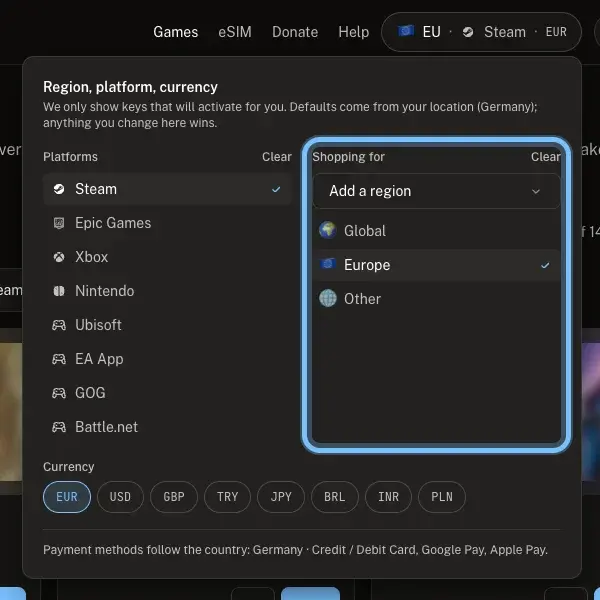Viewport: 600px width, 600px height.
Task: Click the 'Payment methods follow the country' note
Action: tap(295, 550)
